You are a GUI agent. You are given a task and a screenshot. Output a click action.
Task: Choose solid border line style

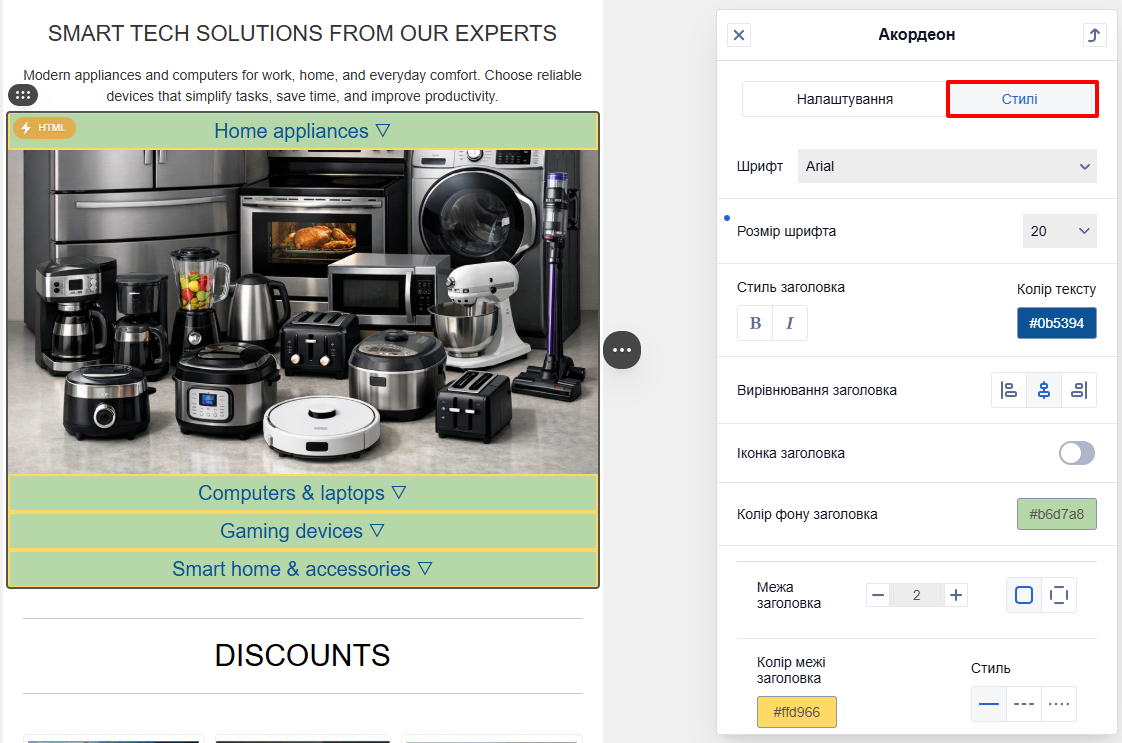(989, 704)
